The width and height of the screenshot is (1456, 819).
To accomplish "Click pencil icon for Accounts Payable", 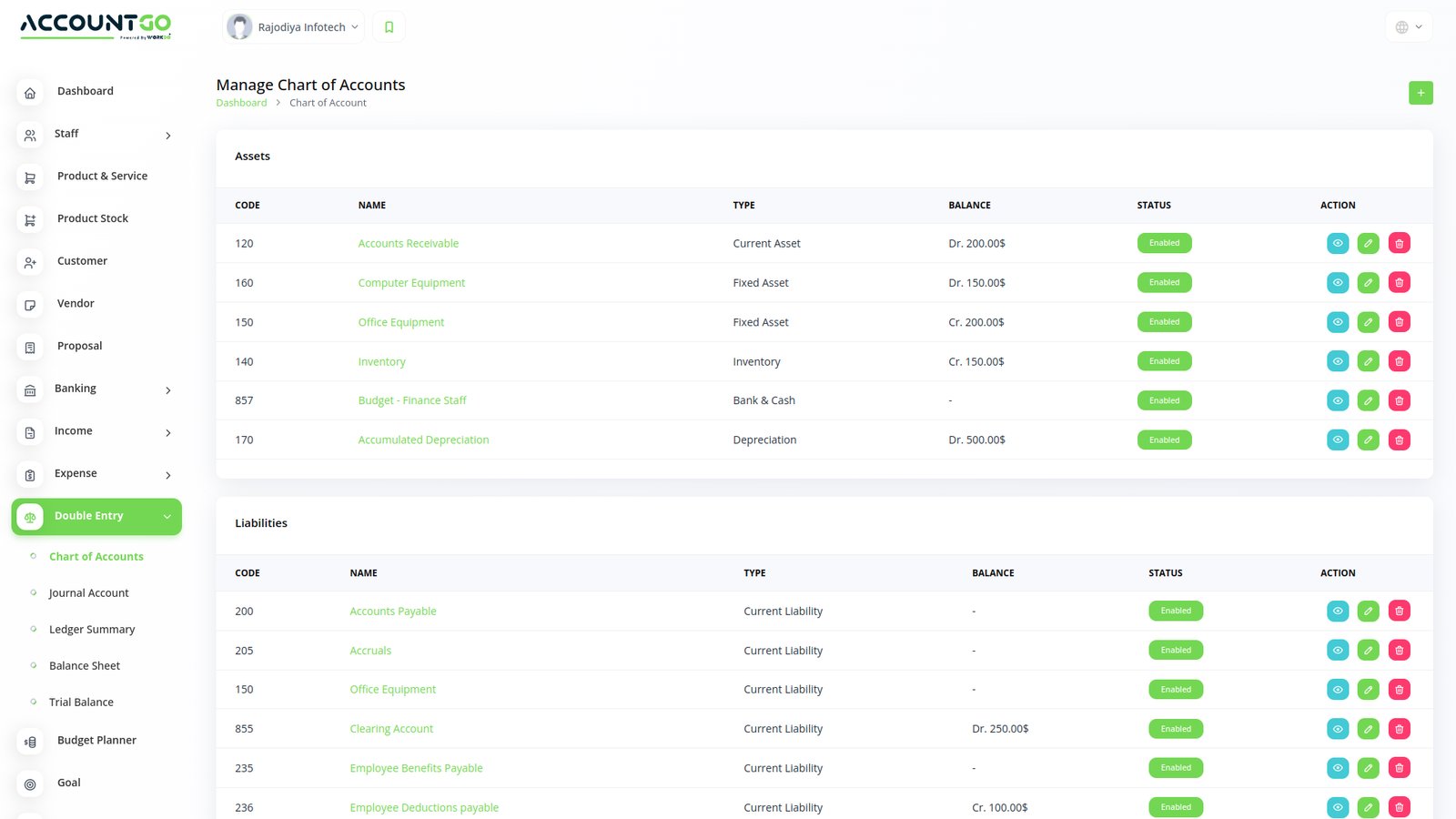I will [1368, 612].
